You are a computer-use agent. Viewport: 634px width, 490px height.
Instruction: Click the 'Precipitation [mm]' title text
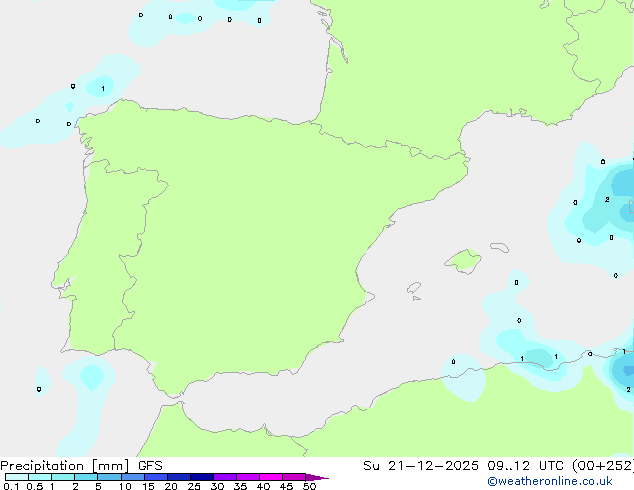pos(64,466)
